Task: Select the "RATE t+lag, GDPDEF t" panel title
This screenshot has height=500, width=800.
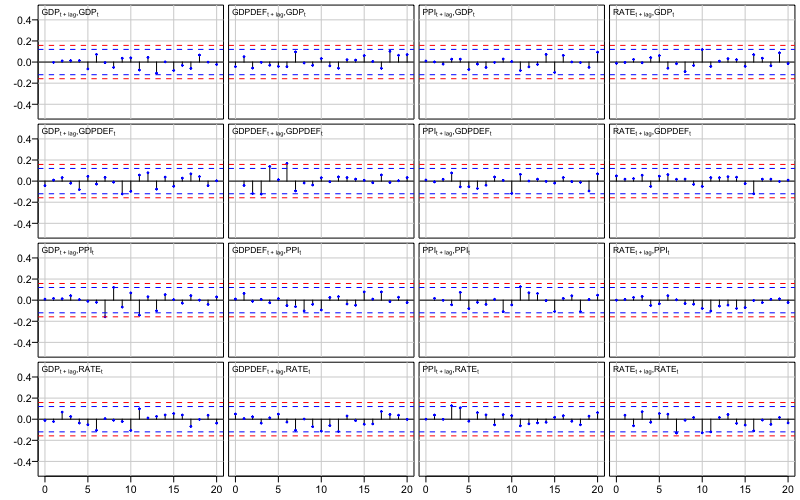Action: (x=653, y=132)
